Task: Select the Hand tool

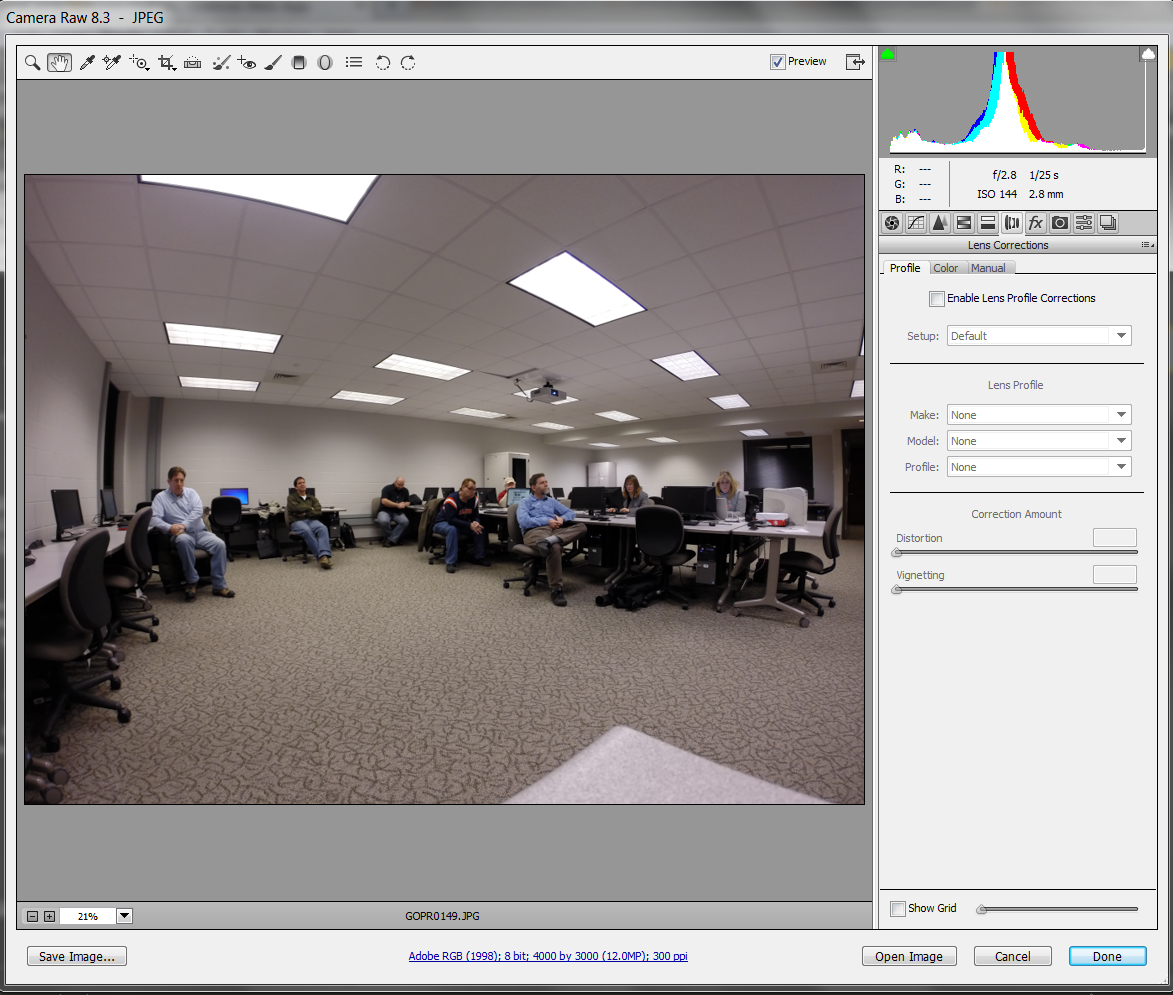Action: pos(59,63)
